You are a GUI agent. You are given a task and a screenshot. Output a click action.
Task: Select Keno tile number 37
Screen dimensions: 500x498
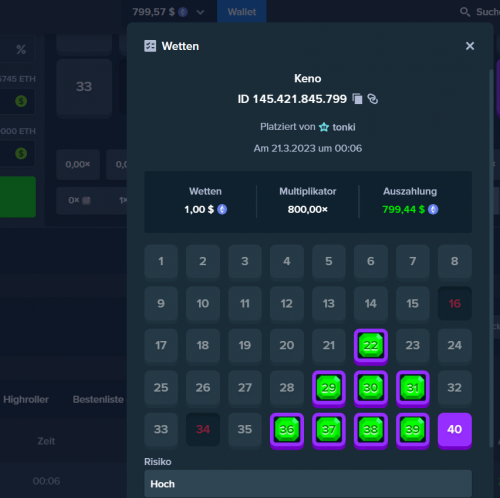(329, 430)
